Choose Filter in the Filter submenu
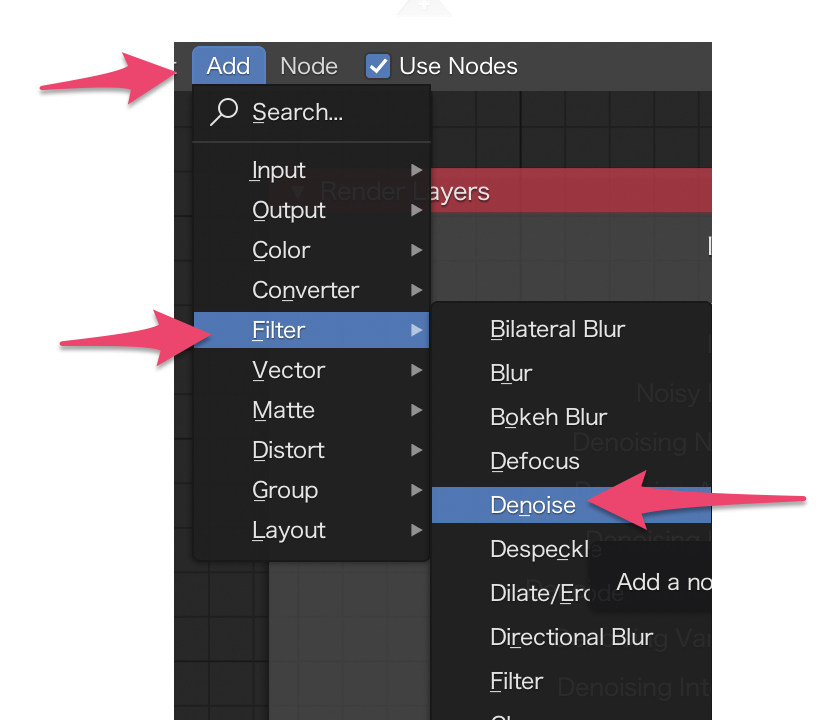 571,681
